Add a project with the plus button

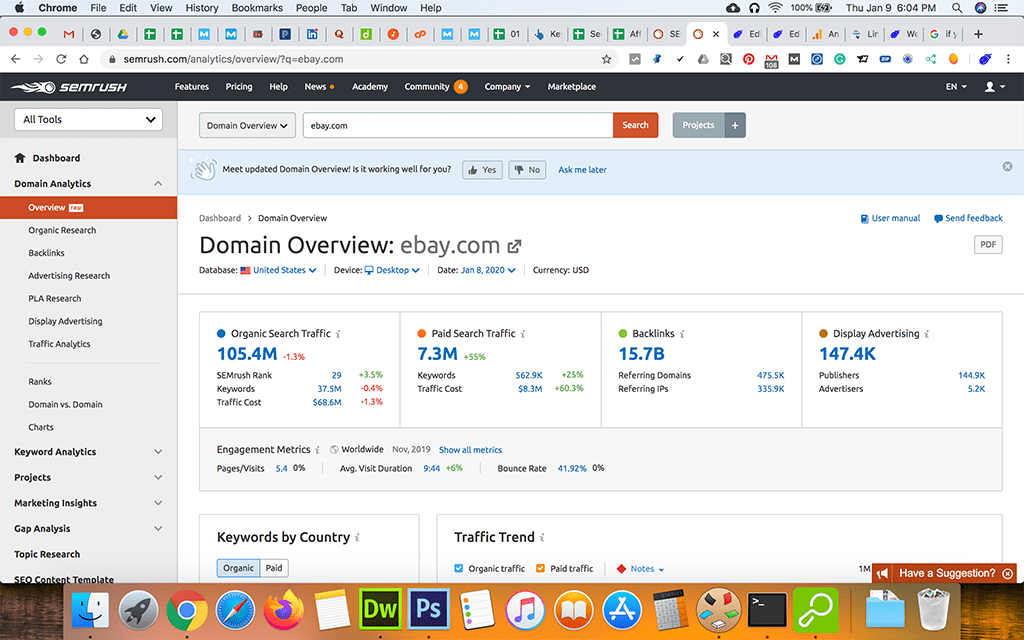click(x=735, y=125)
